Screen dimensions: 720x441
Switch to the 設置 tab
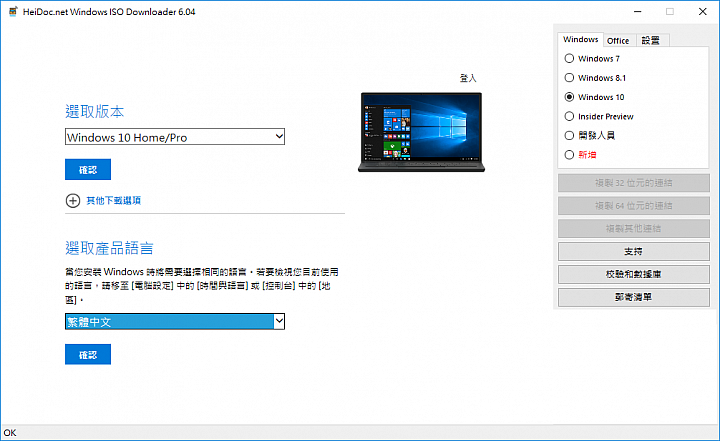[x=651, y=40]
